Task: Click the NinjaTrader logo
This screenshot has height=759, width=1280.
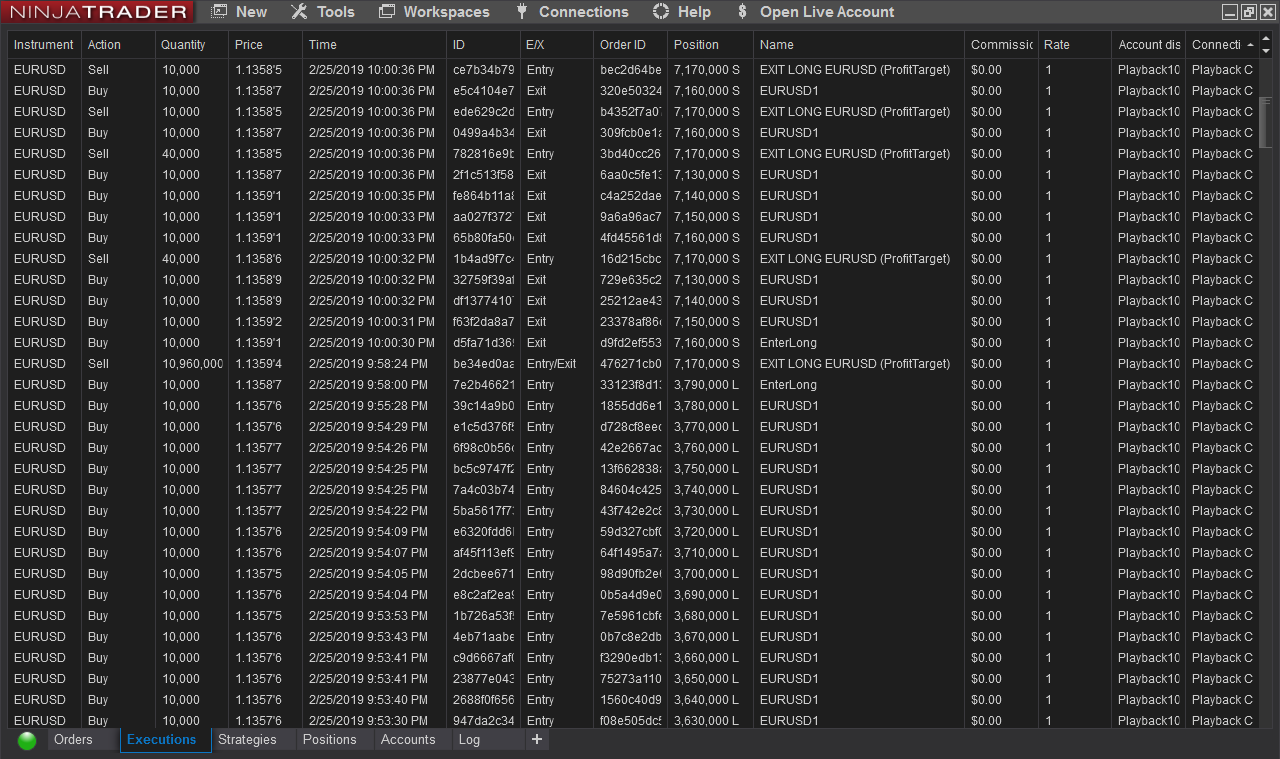Action: (98, 12)
